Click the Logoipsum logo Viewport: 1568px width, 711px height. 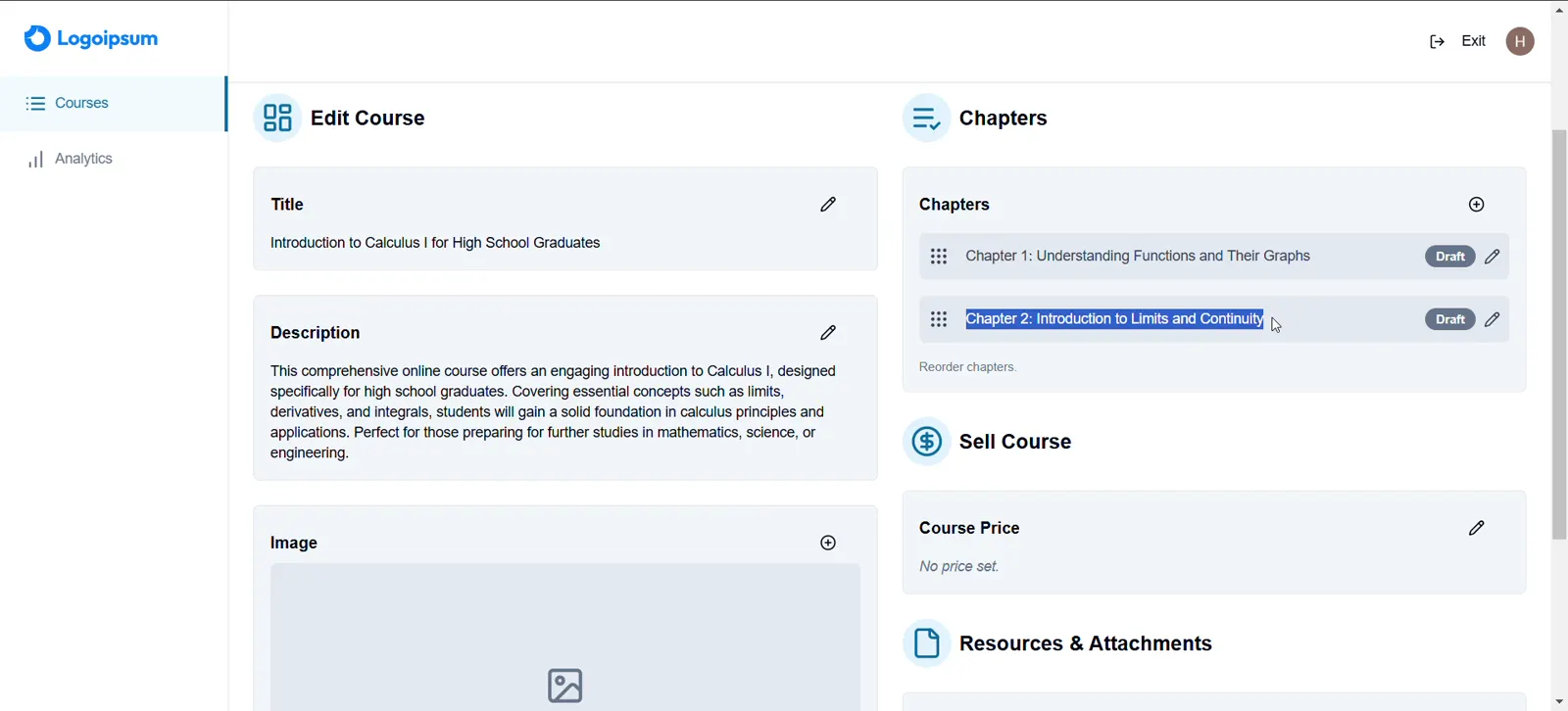click(x=91, y=38)
